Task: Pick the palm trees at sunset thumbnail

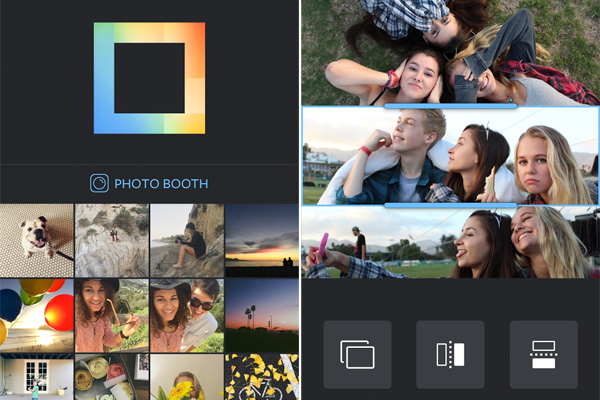Action: coord(262,315)
